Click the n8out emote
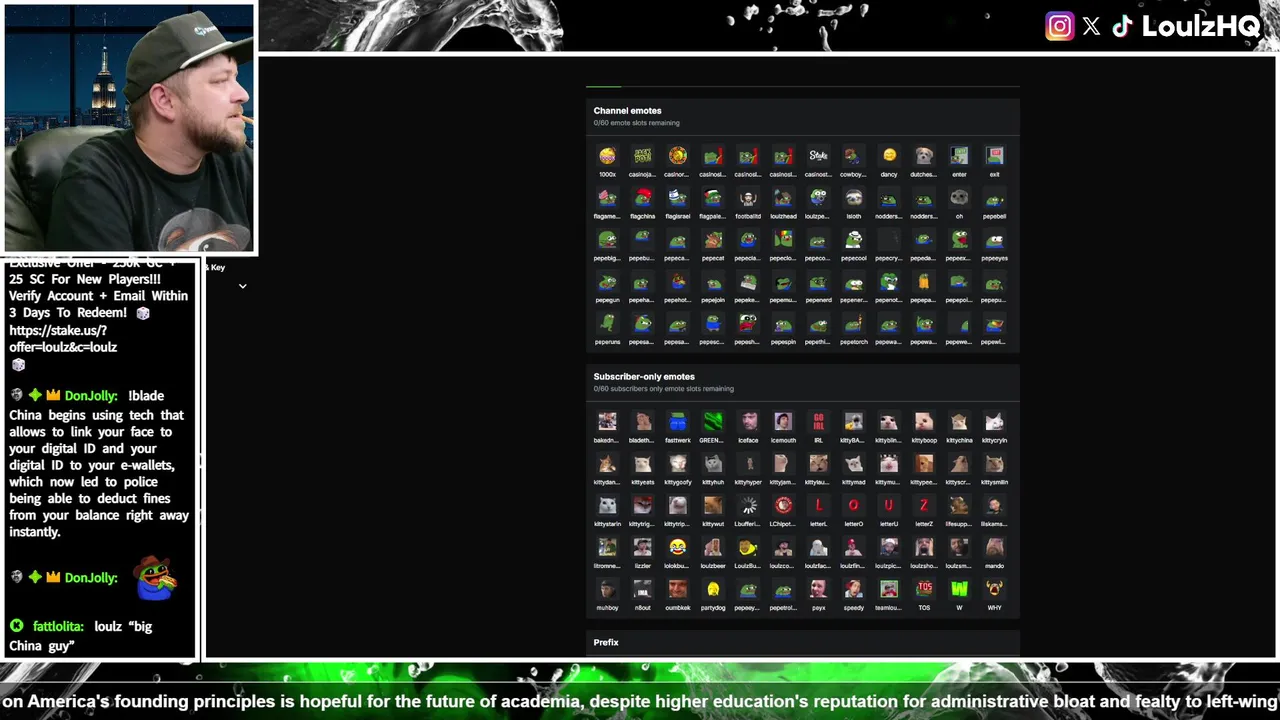The width and height of the screenshot is (1280, 720). click(x=642, y=590)
